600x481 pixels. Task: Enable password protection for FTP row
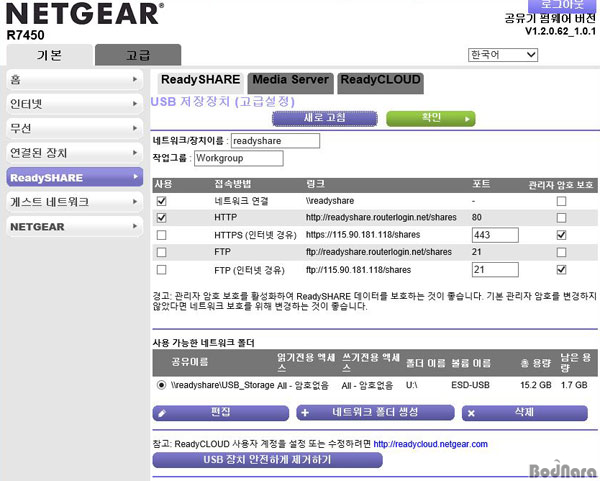[x=561, y=252]
